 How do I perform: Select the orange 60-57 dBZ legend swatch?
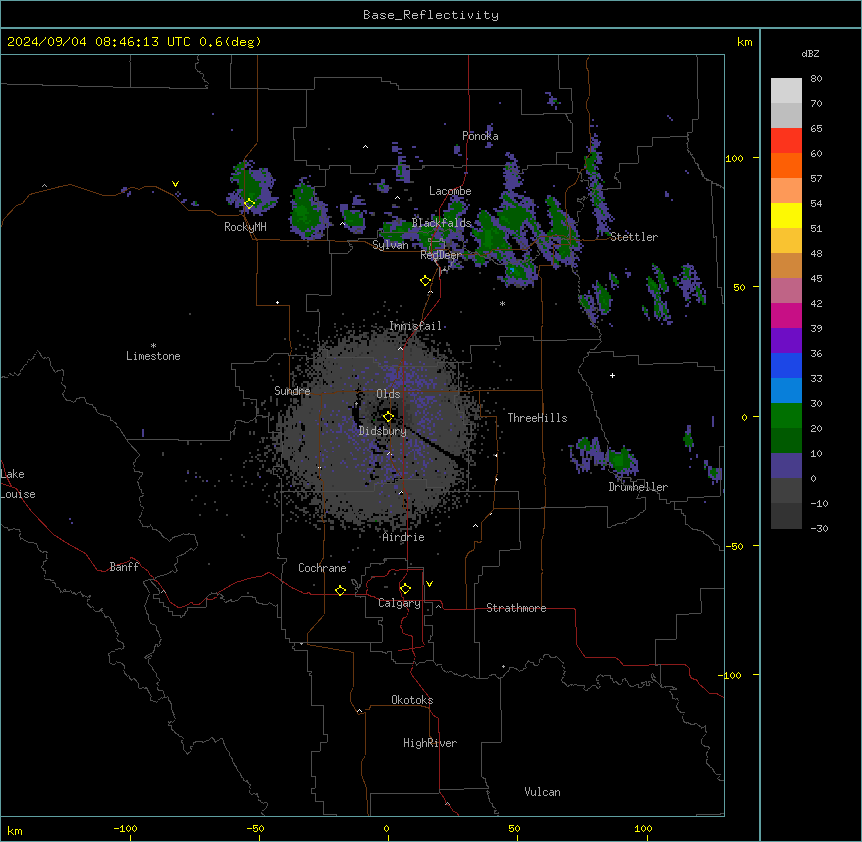pyautogui.click(x=786, y=165)
